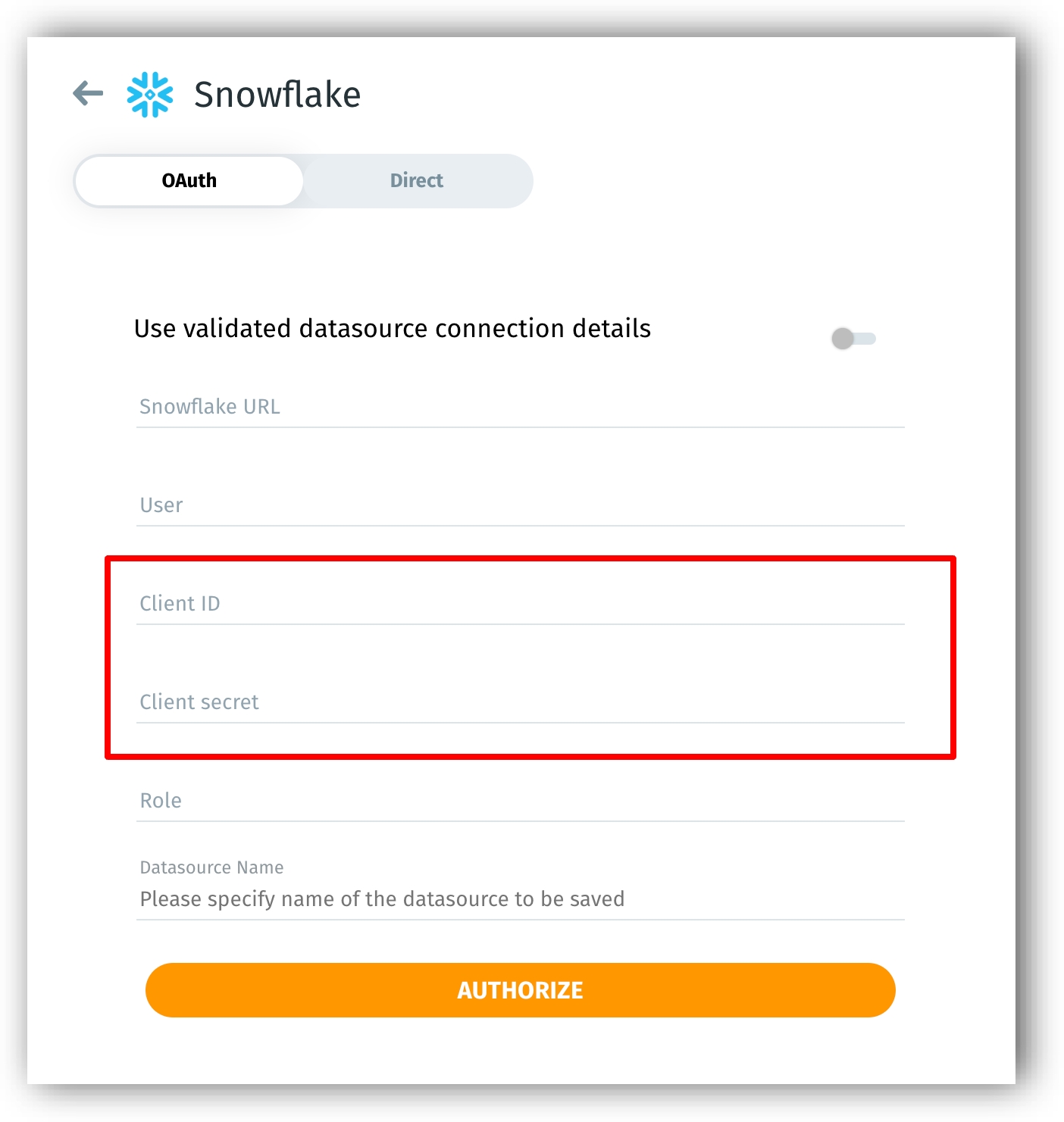Screen dimensions: 1064x1122
Task: Click the datasource name placeholder text
Action: coord(382,899)
